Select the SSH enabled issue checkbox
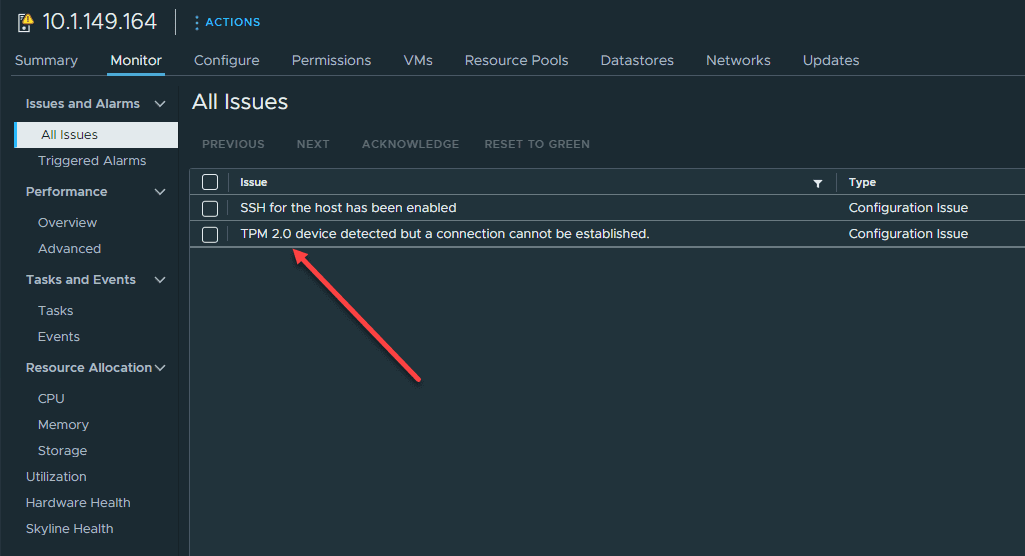The image size is (1025, 556). [210, 208]
